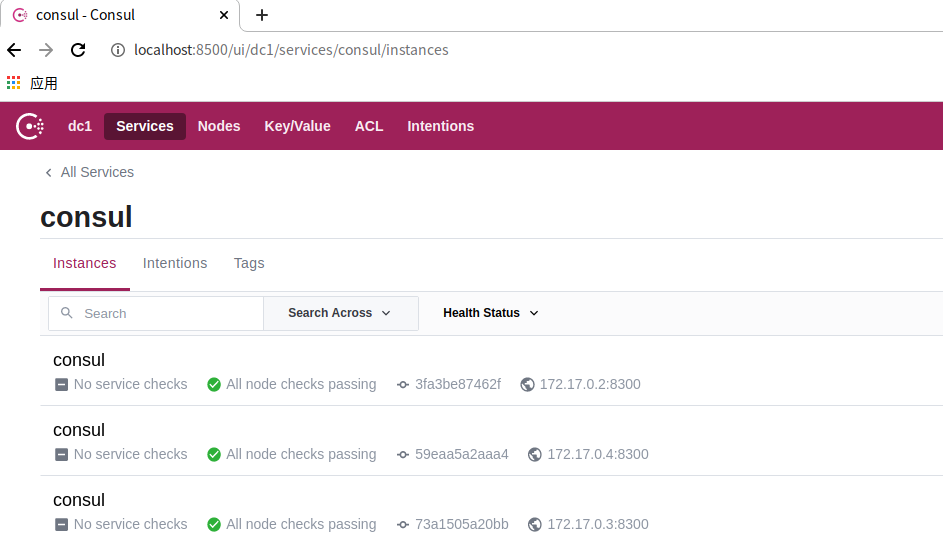Click All node checks passing for 3fa3be87462f
Viewport: 943px width, 539px height.
click(x=301, y=384)
